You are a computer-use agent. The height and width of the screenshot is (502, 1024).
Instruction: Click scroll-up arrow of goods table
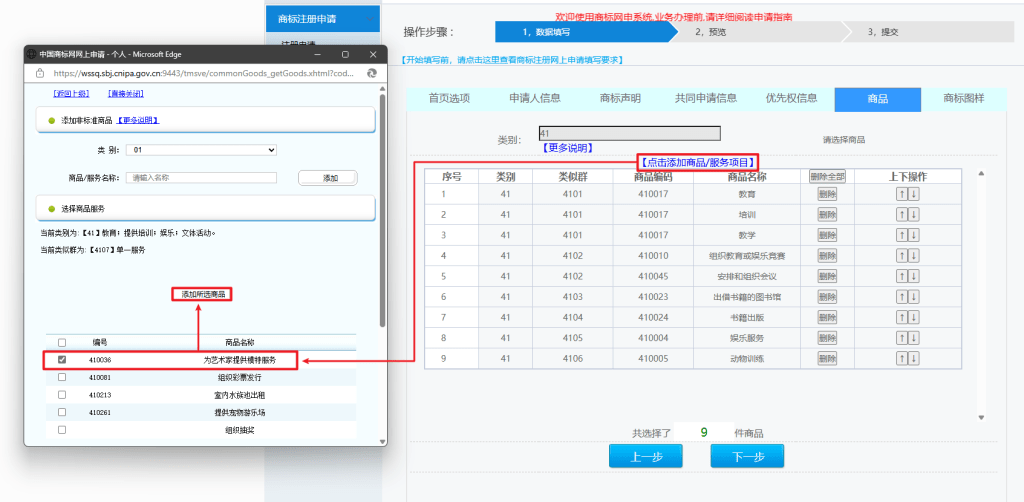pyautogui.click(x=980, y=174)
